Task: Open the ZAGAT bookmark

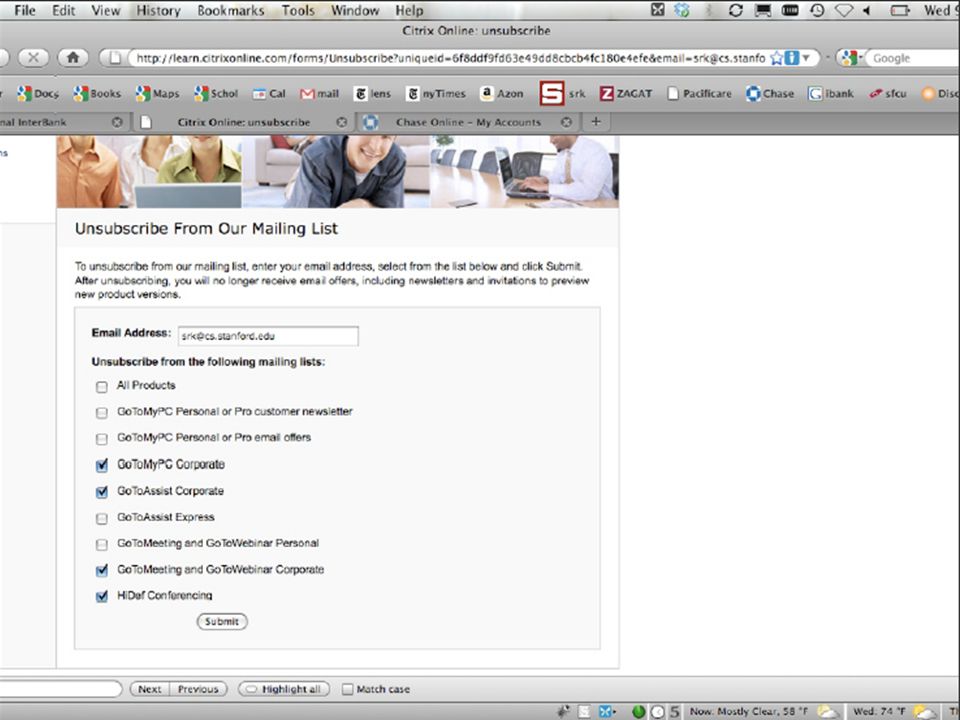Action: [626, 94]
